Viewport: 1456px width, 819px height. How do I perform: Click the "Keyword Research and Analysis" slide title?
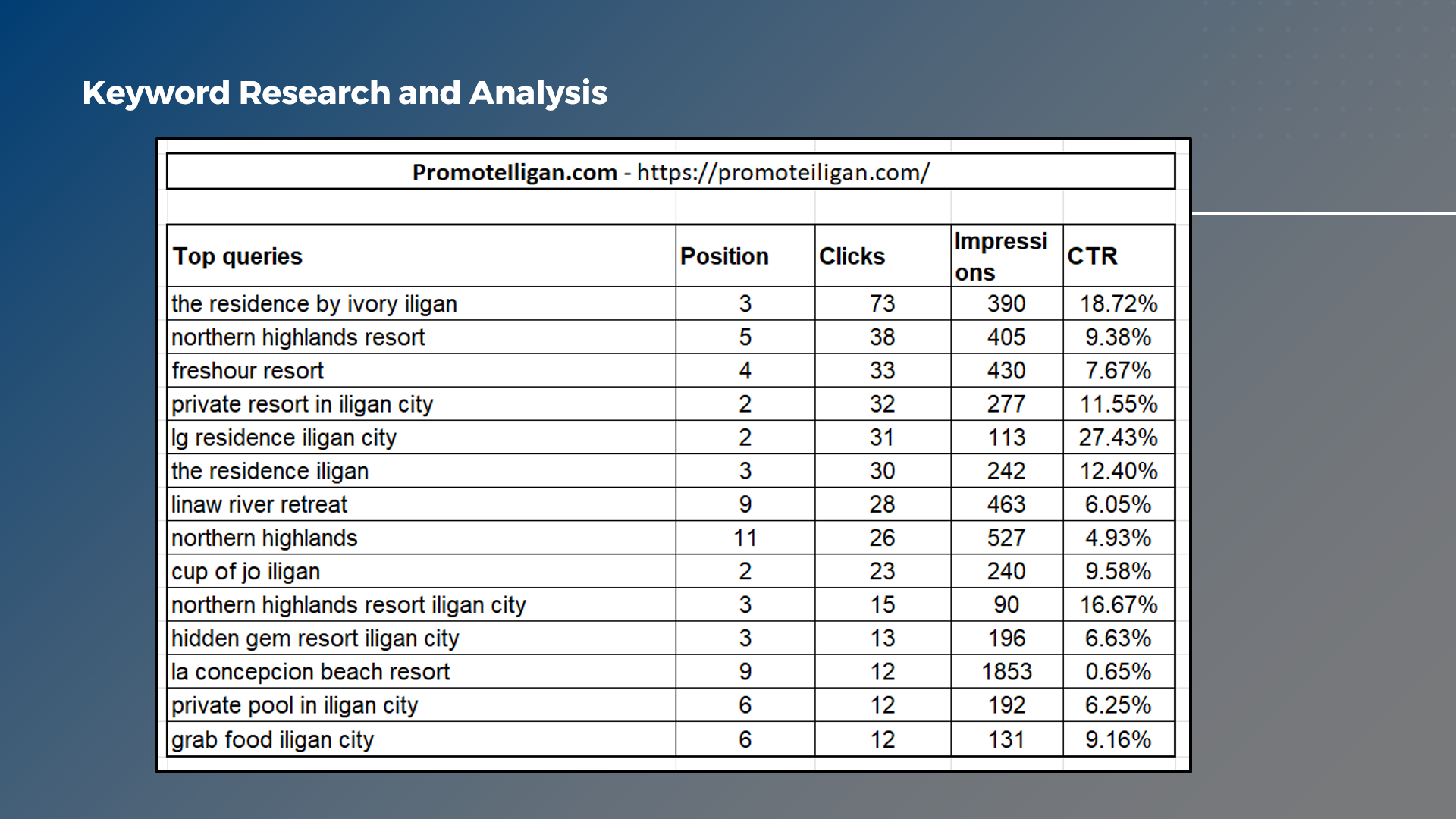point(344,93)
